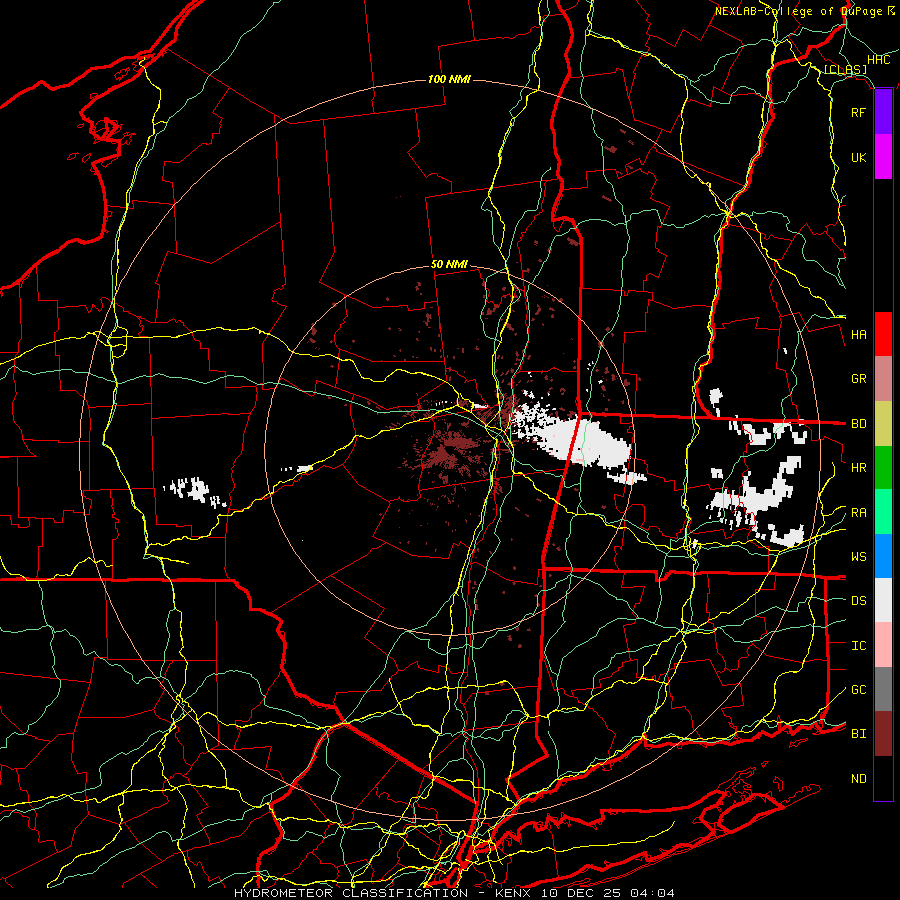Click the WS blue legend swatch
The width and height of the screenshot is (900, 900).
[x=883, y=556]
